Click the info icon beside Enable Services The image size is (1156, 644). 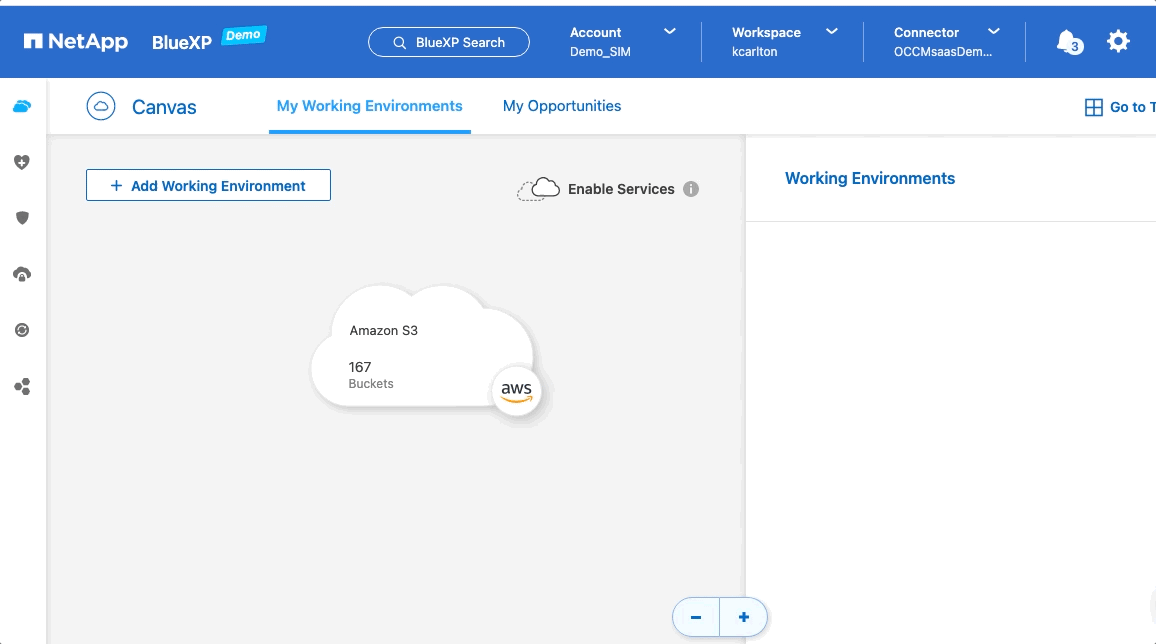coord(691,189)
